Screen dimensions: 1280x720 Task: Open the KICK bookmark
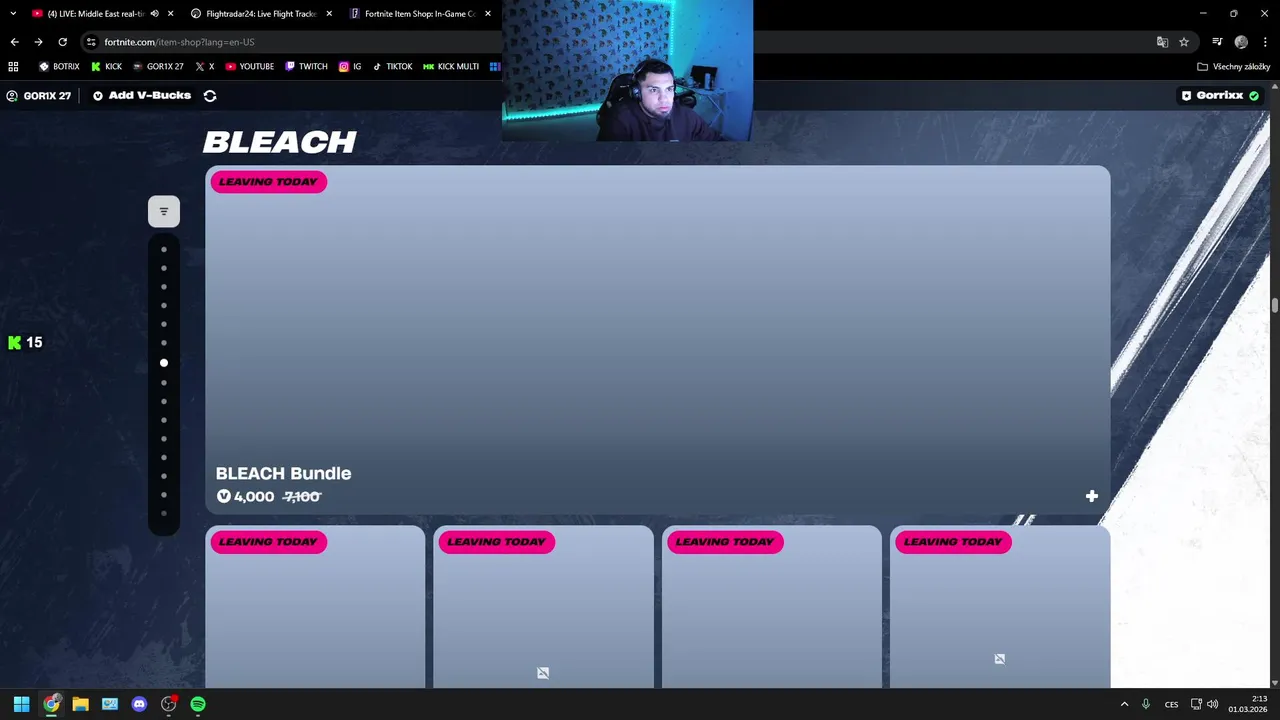[106, 67]
